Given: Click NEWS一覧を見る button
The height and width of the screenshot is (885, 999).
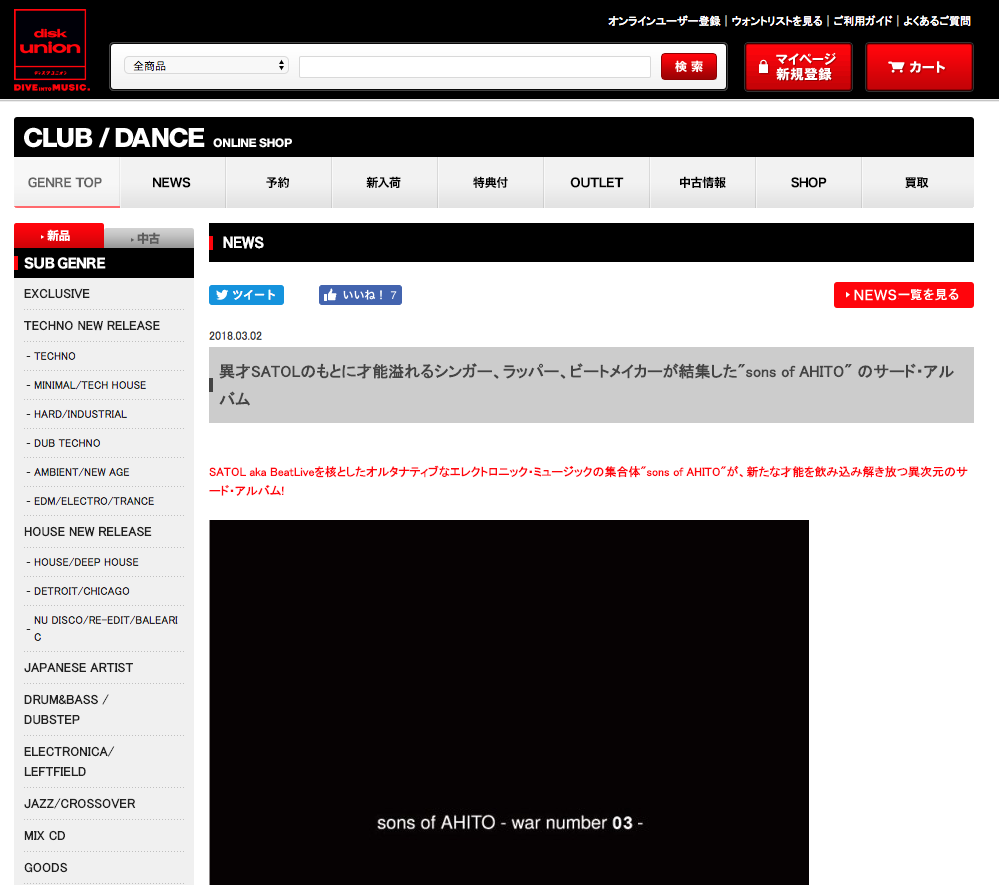Looking at the screenshot, I should tap(903, 295).
